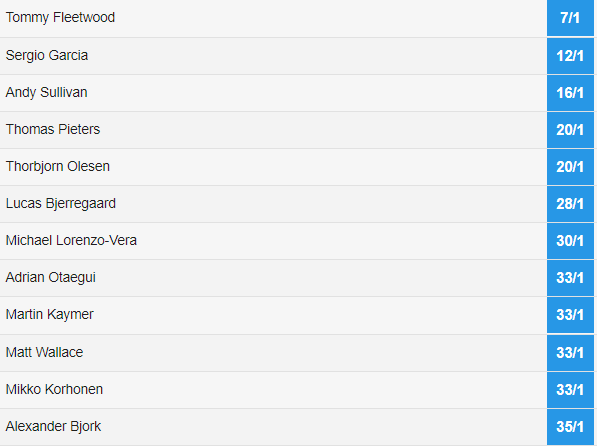The image size is (597, 446).
Task: Select Adrian Otaegui 33/1 odds button
Action: (570, 278)
